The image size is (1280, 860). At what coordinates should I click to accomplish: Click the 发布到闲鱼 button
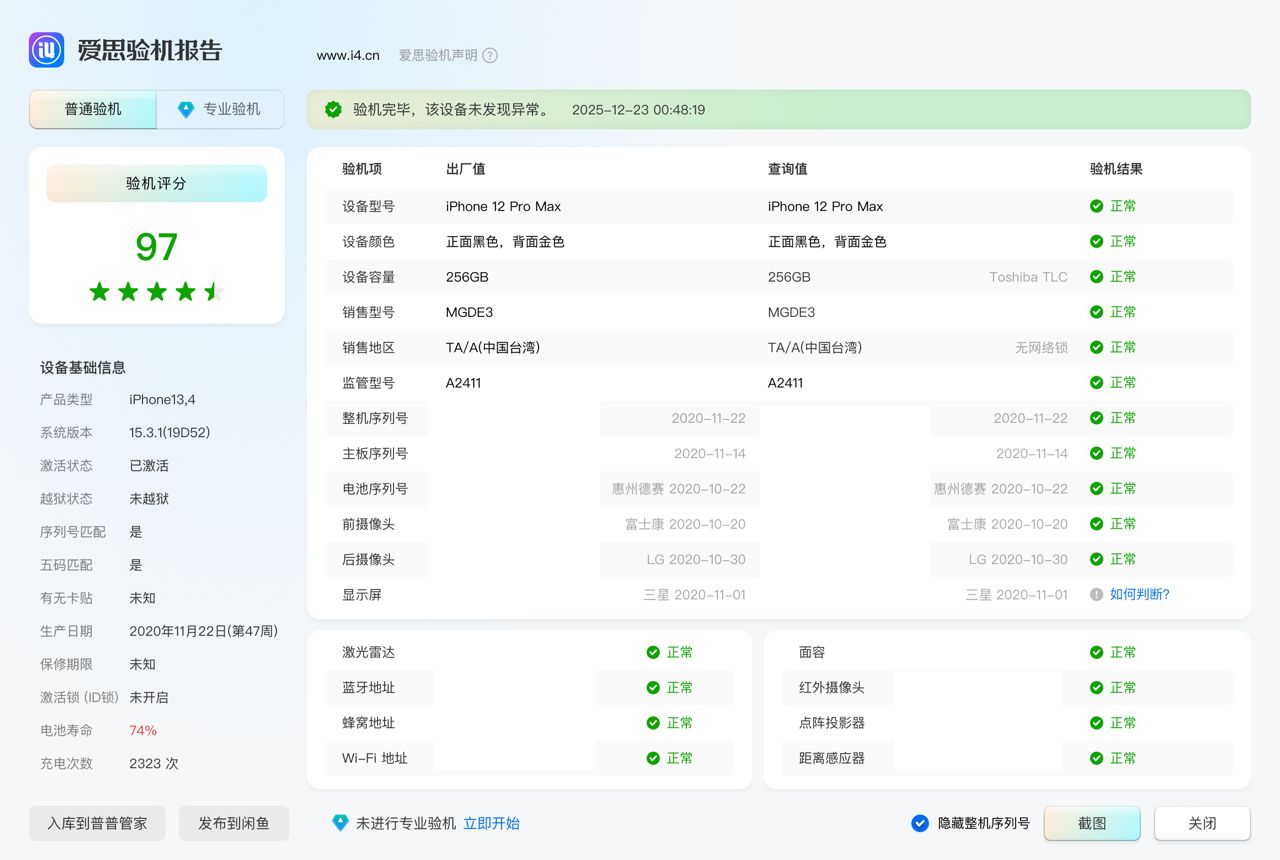pos(234,823)
